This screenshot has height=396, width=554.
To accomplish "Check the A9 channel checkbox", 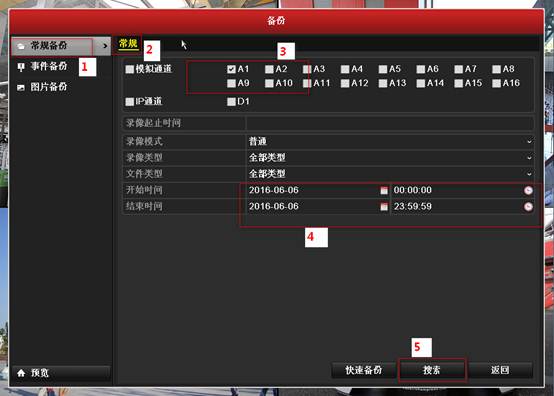I will tap(231, 83).
